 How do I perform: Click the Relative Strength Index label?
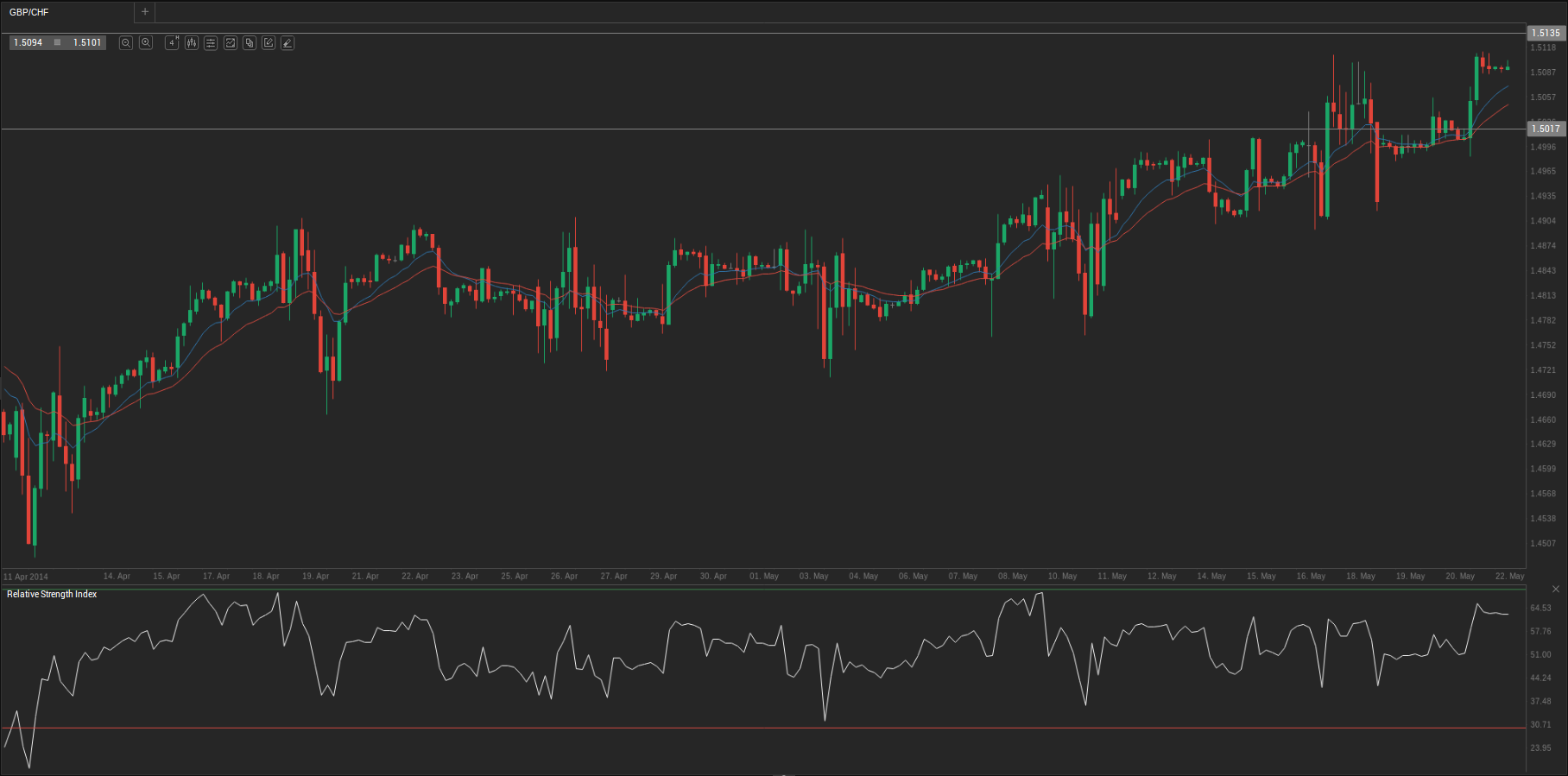[x=52, y=594]
